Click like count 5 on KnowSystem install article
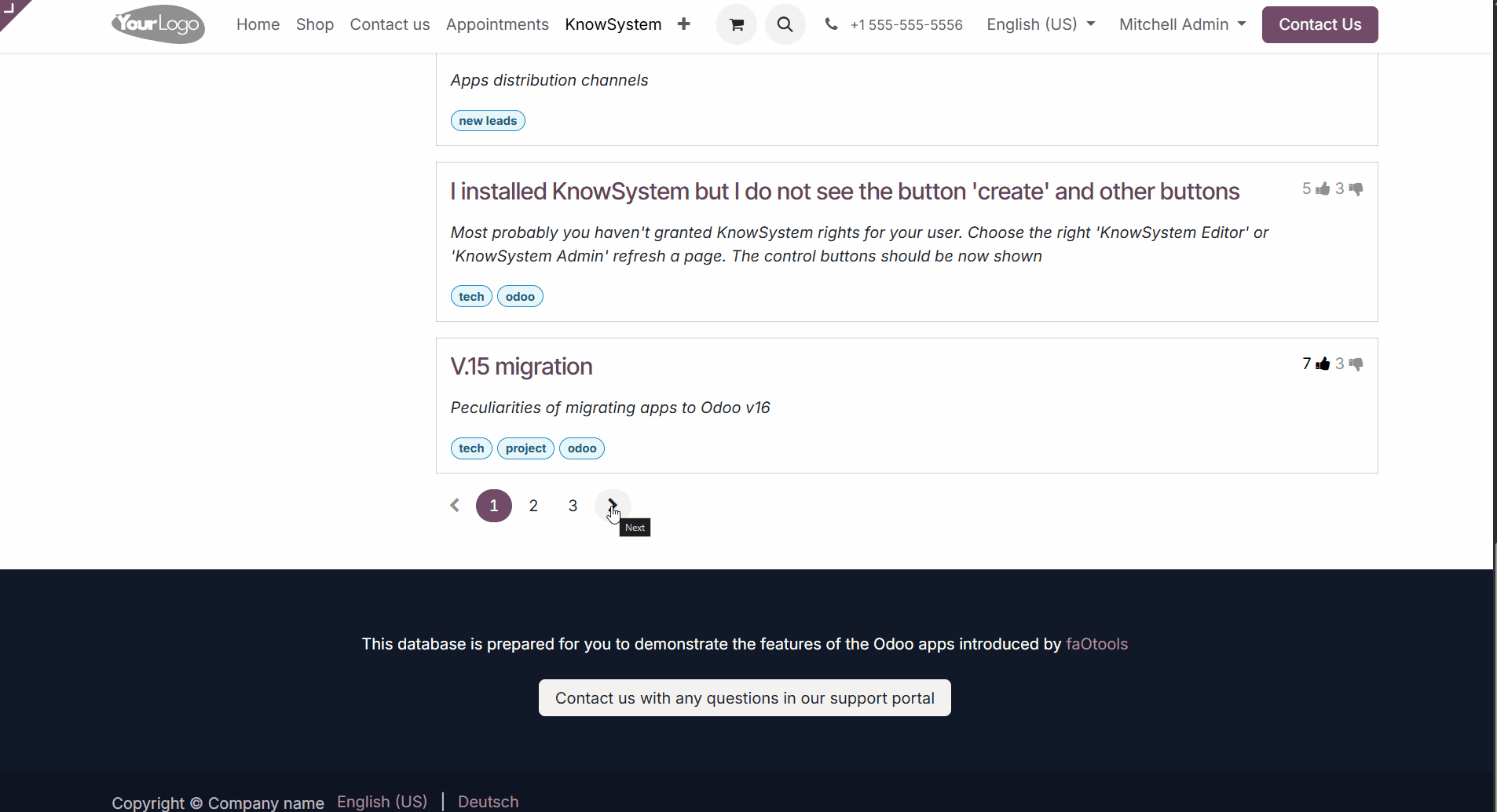The height and width of the screenshot is (812, 1497). point(1307,188)
